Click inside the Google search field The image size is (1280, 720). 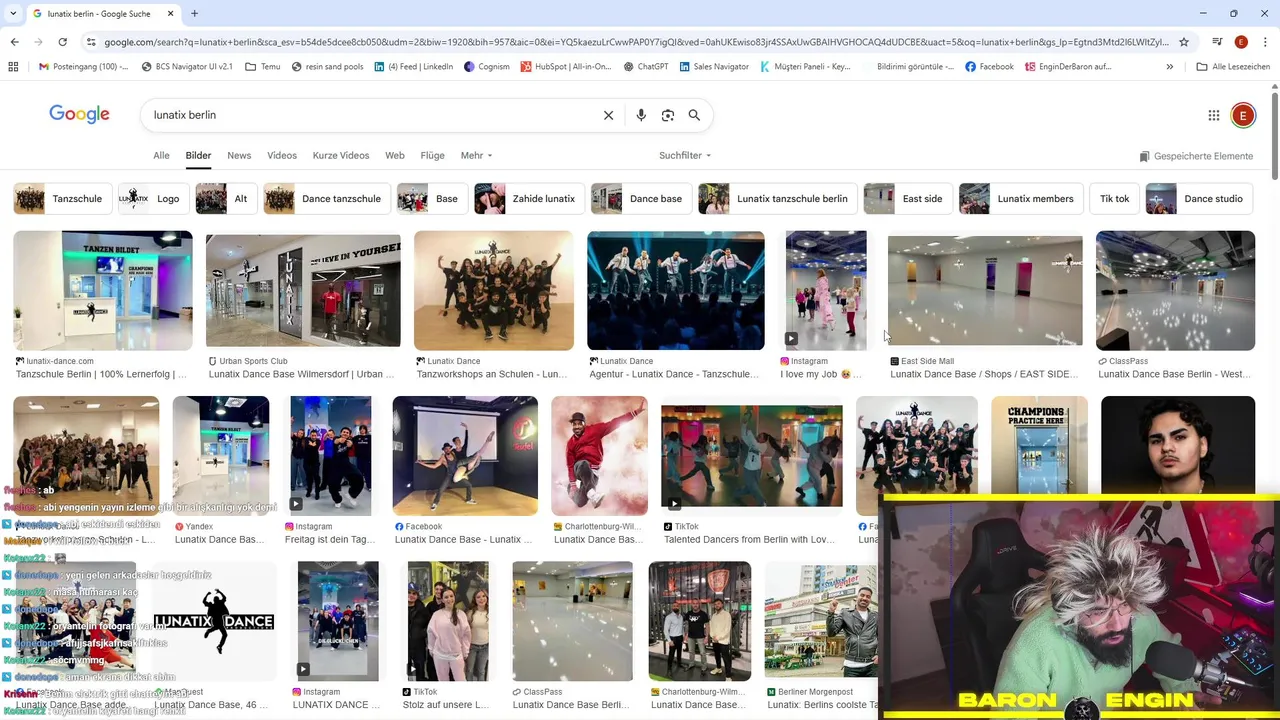click(x=370, y=115)
